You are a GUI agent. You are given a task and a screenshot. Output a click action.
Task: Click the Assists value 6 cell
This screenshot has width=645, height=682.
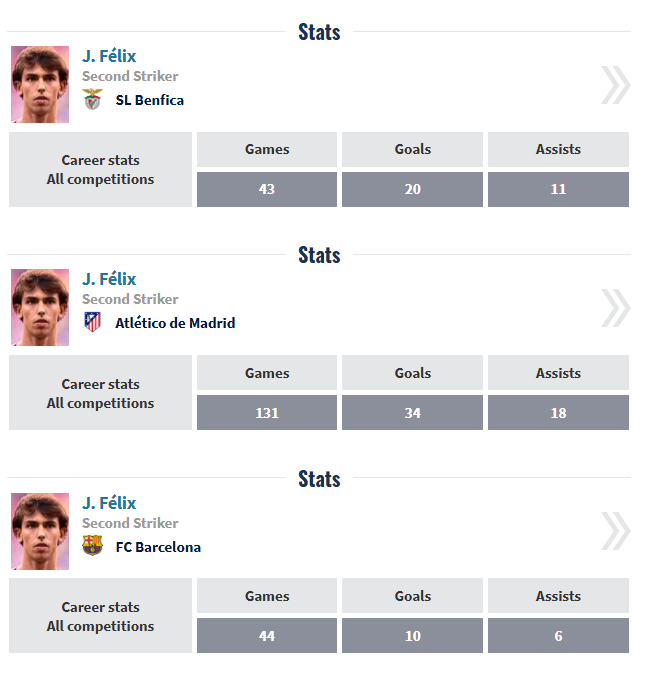558,636
